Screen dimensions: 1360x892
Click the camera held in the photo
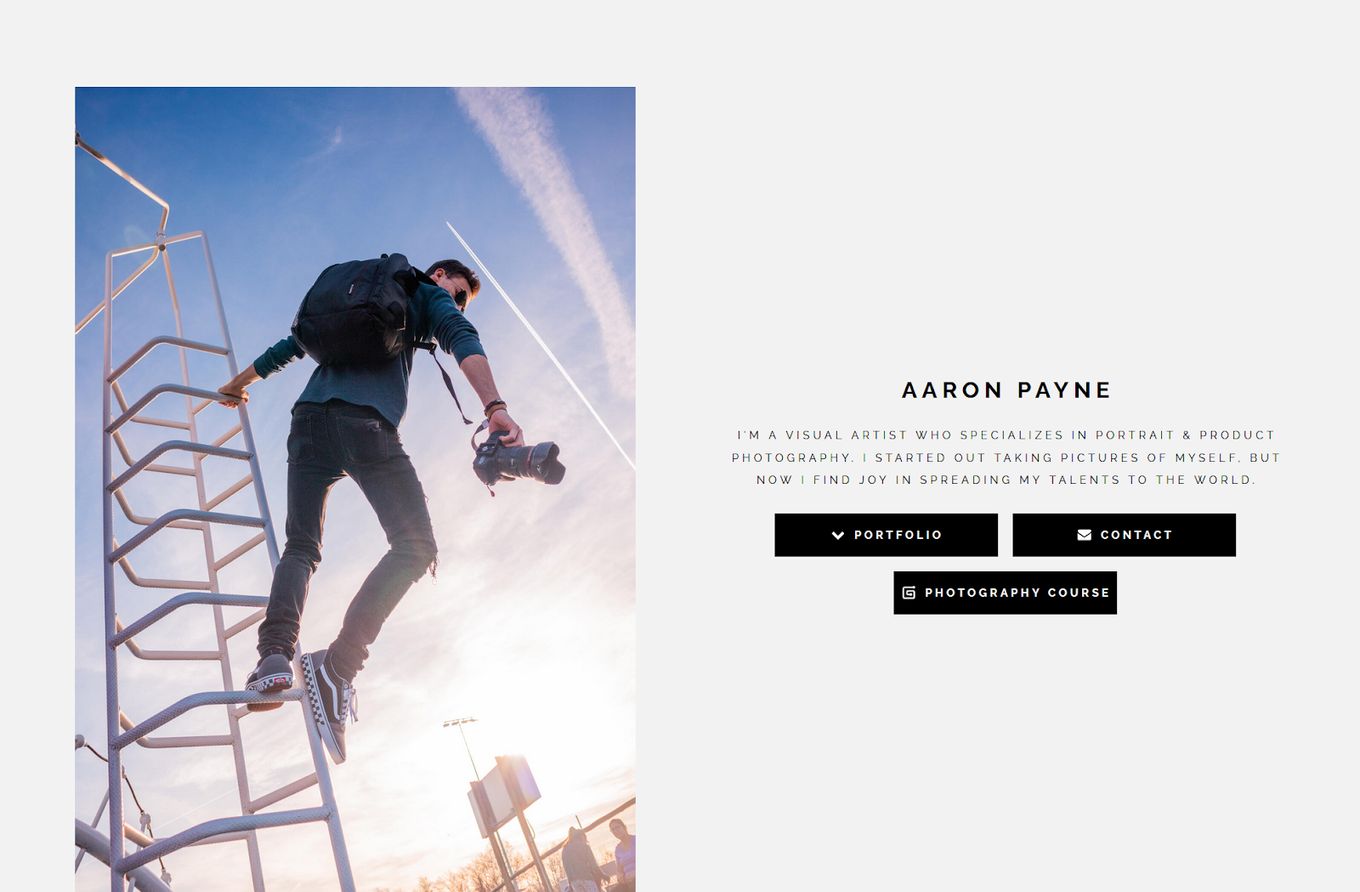tap(518, 462)
